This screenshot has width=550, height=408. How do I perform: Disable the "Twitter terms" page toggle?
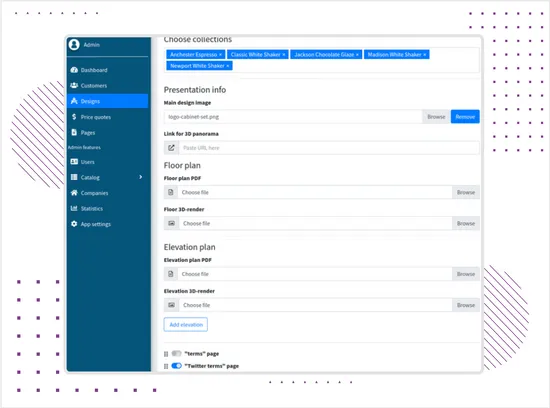(176, 366)
